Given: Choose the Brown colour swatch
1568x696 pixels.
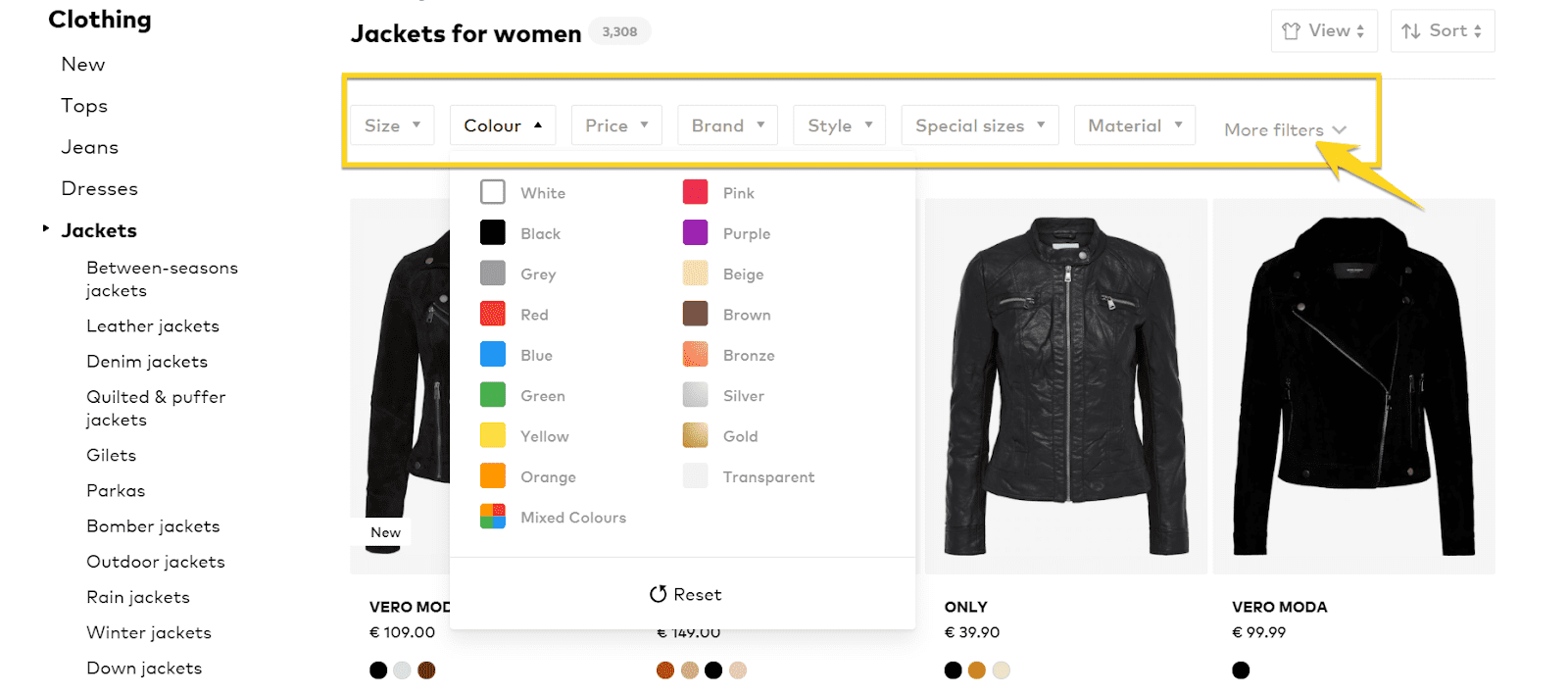Looking at the screenshot, I should pyautogui.click(x=696, y=314).
